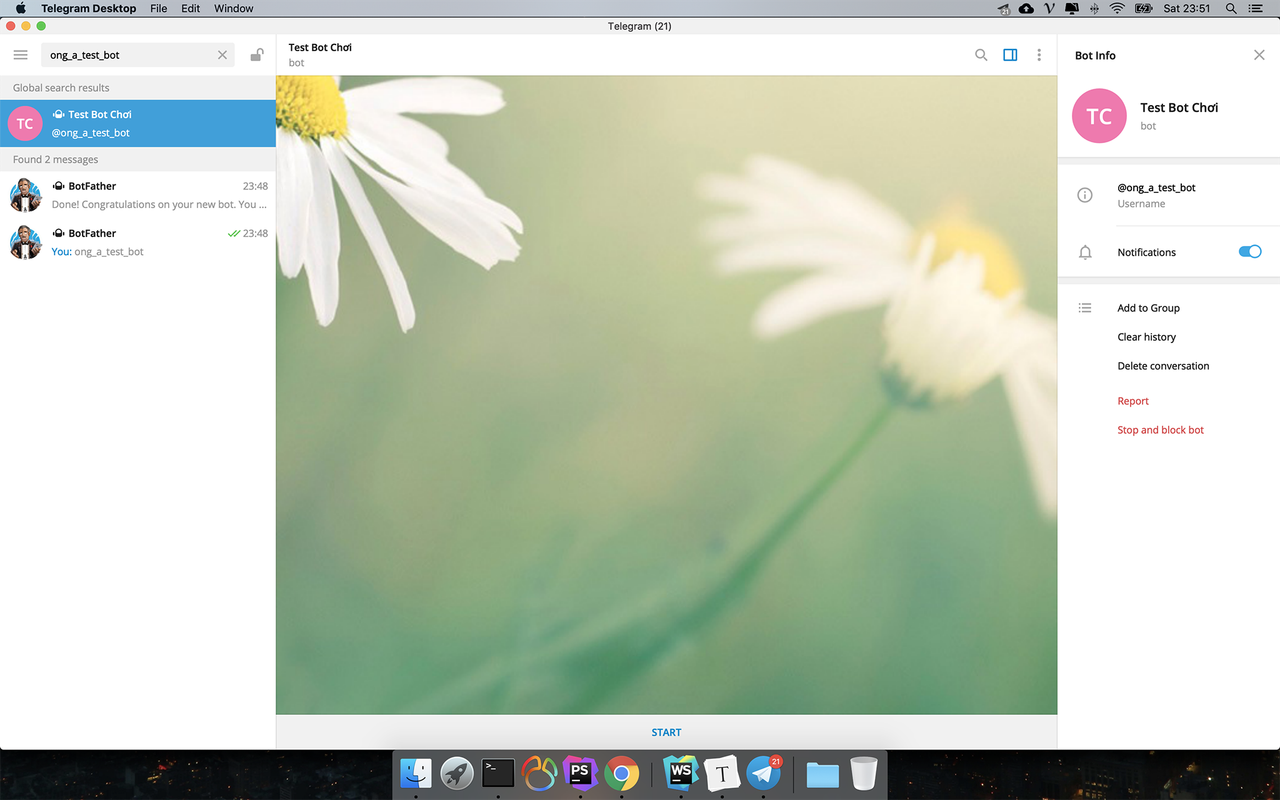The width and height of the screenshot is (1280, 800).
Task: Open Finder from the Dock
Action: [416, 773]
